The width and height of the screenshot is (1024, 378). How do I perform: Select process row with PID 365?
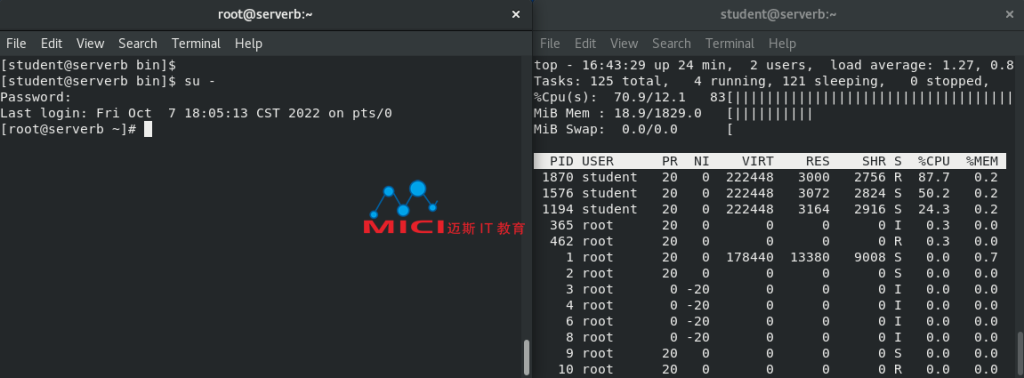point(770,225)
